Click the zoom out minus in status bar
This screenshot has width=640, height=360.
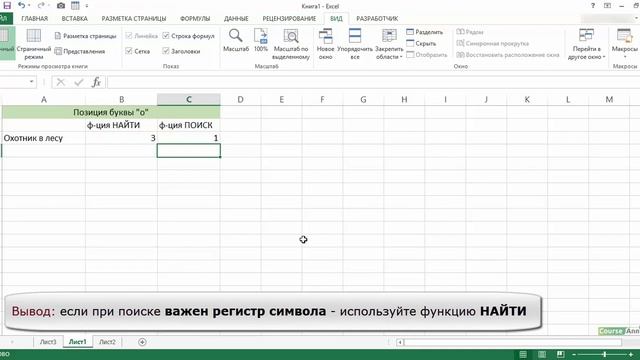pos(574,354)
